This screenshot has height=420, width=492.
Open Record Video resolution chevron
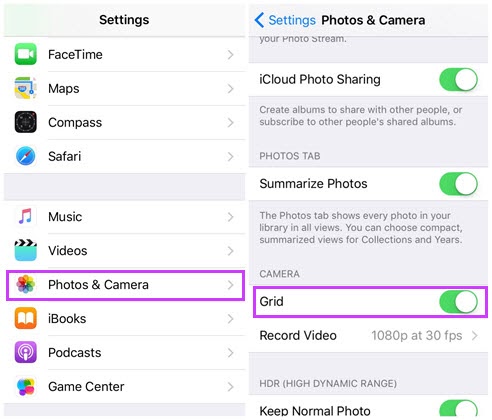[x=475, y=336]
